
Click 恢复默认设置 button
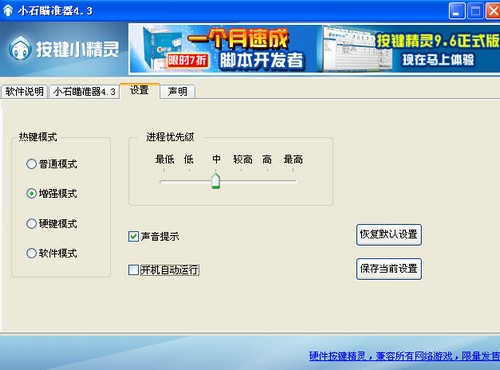(x=389, y=235)
